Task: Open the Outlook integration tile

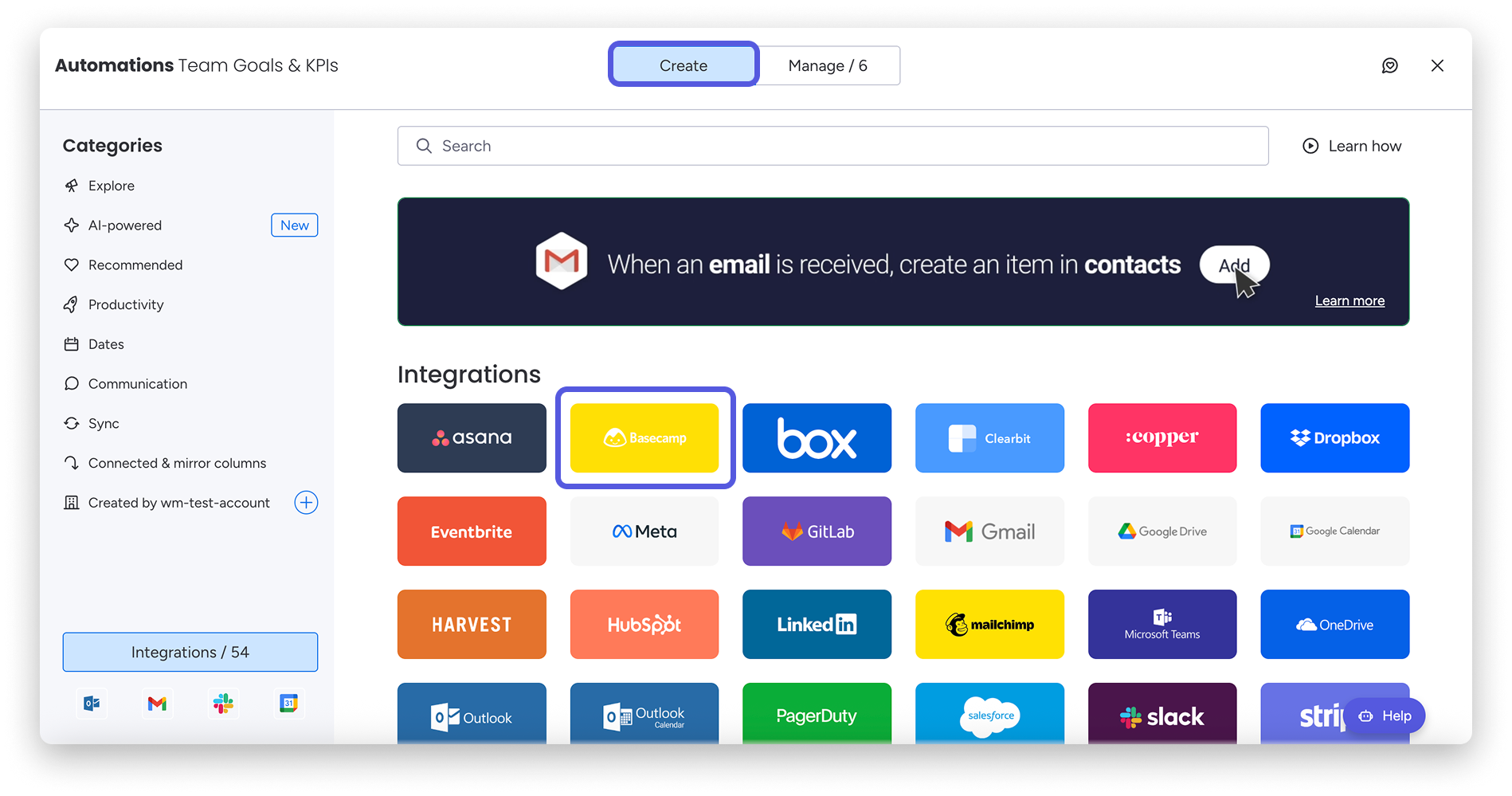Action: pos(472,713)
